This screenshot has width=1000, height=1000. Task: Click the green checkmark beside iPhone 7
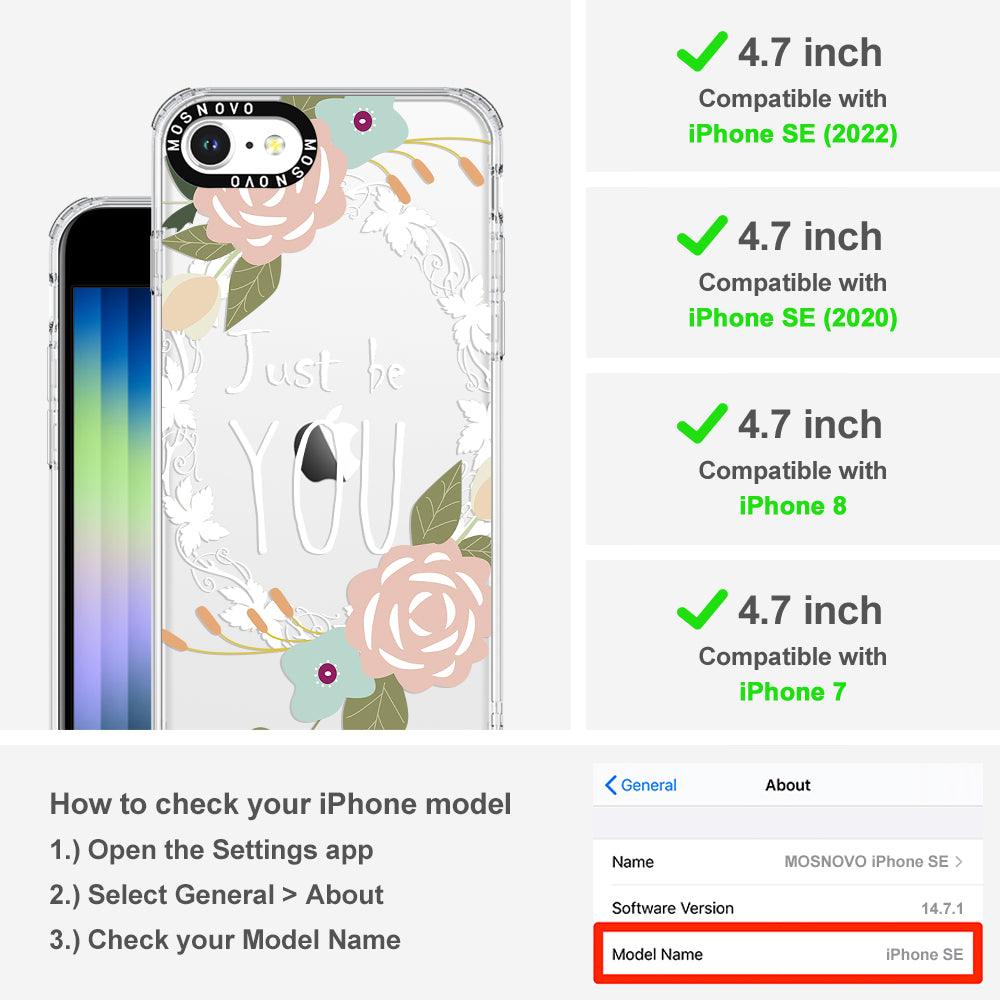(702, 610)
